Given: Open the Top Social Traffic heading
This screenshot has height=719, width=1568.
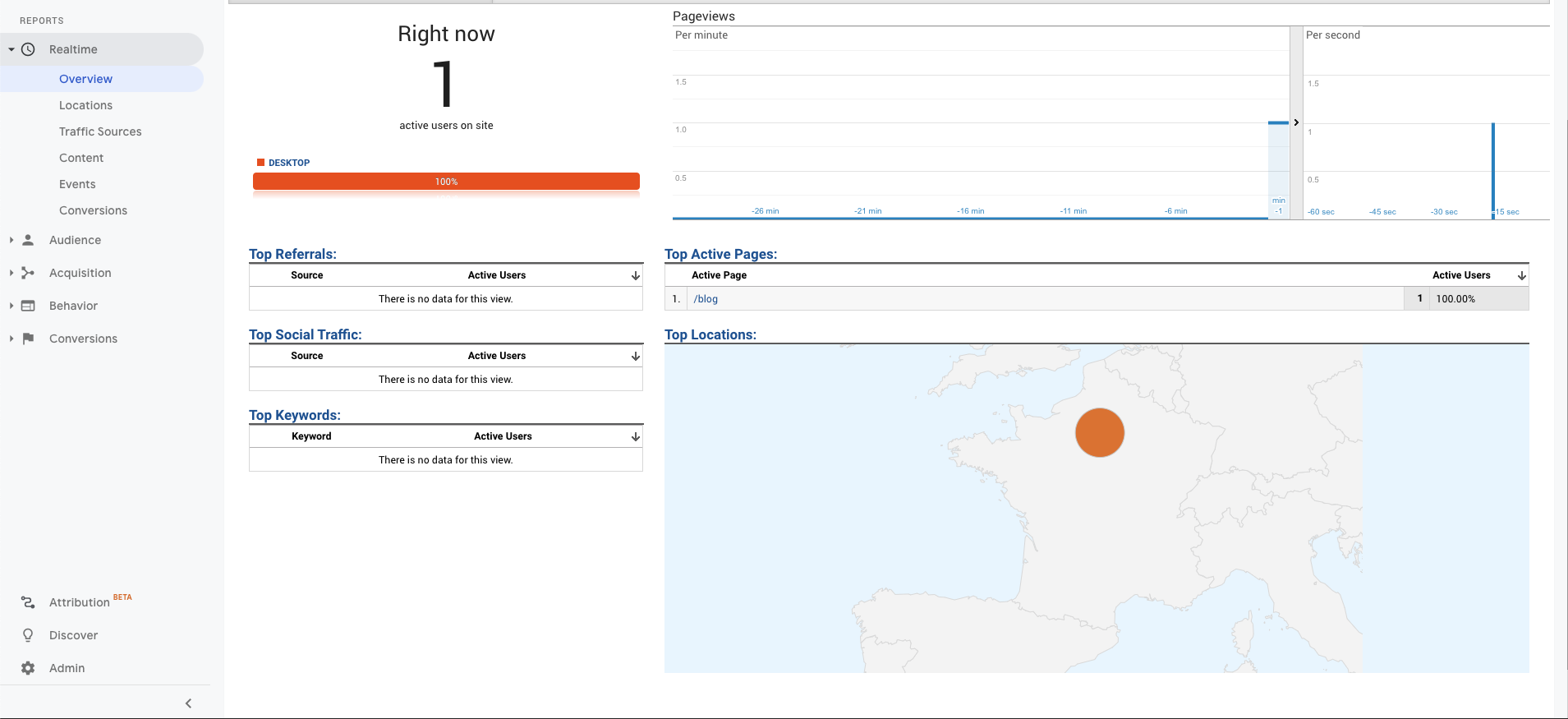Looking at the screenshot, I should point(305,334).
